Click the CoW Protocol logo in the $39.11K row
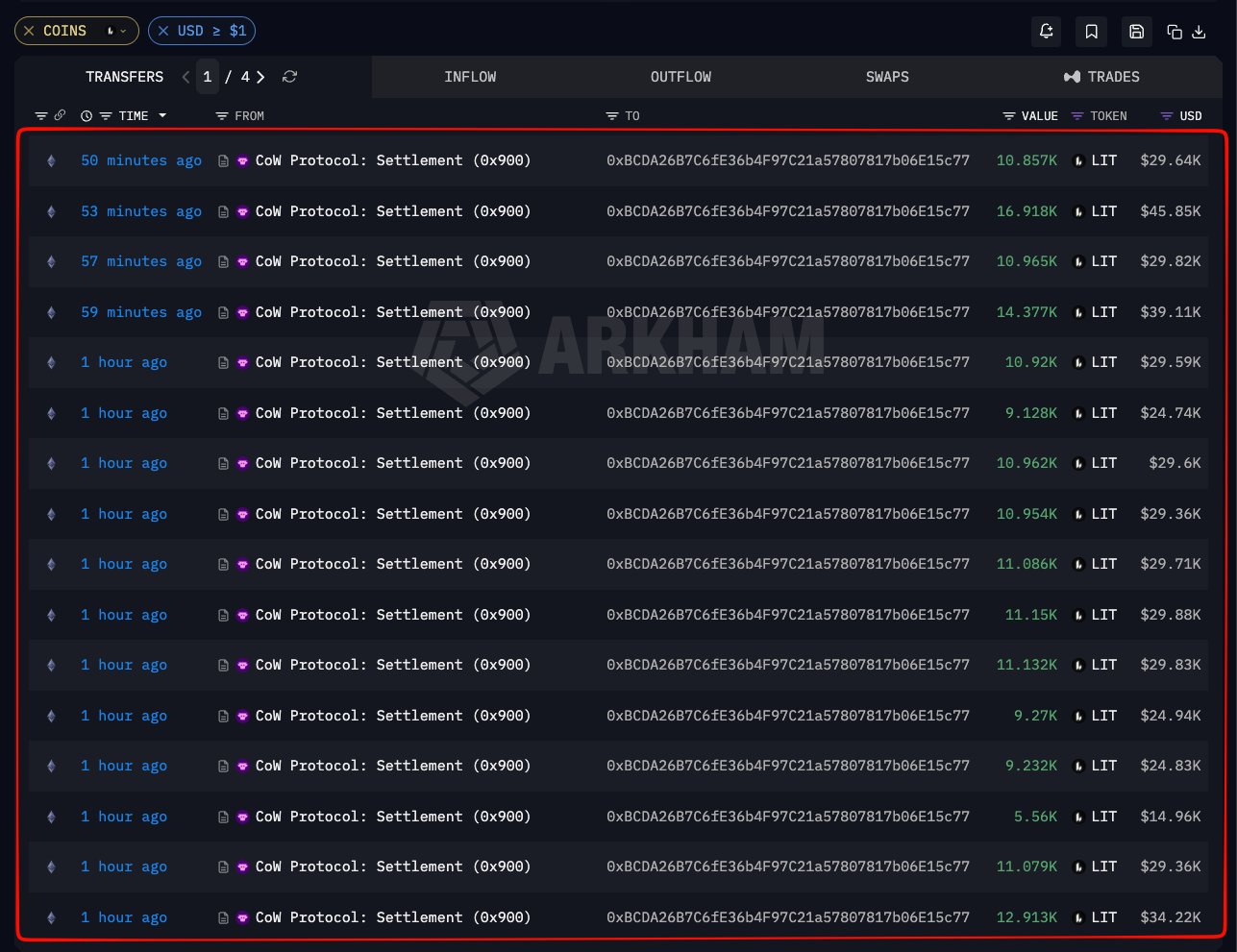The image size is (1237, 952). pyautogui.click(x=242, y=313)
